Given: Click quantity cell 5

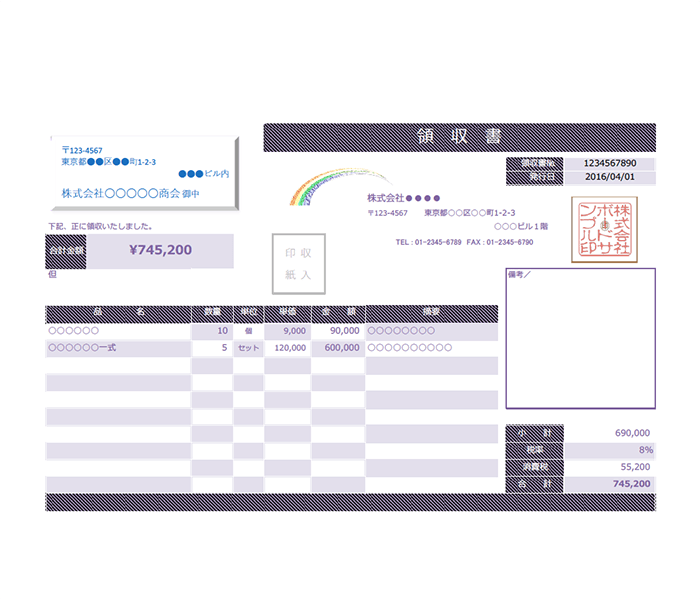Looking at the screenshot, I should click(x=212, y=348).
